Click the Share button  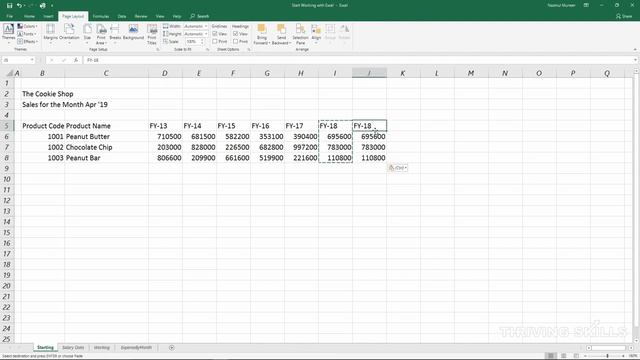coord(624,16)
